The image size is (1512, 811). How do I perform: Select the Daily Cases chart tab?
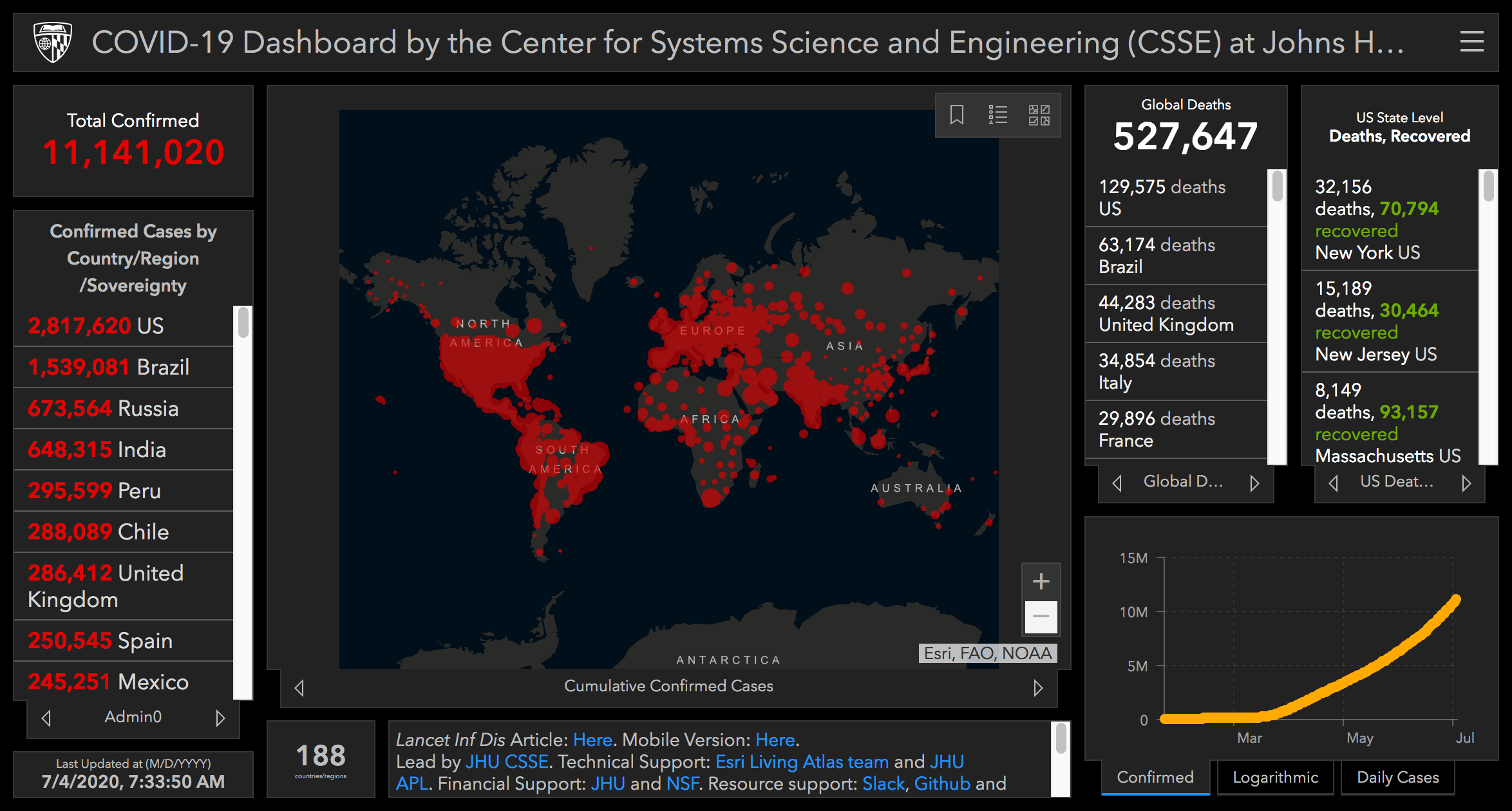[1397, 778]
